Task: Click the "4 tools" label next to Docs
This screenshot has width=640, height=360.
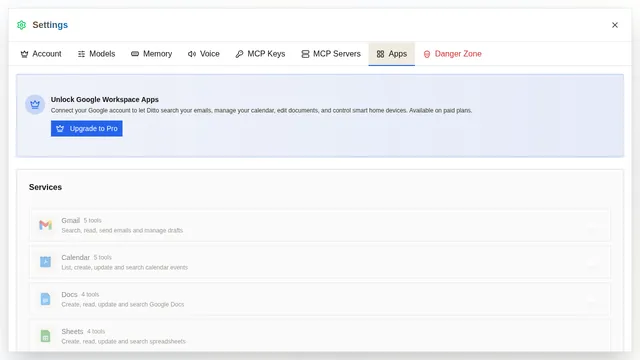Action: pos(90,295)
